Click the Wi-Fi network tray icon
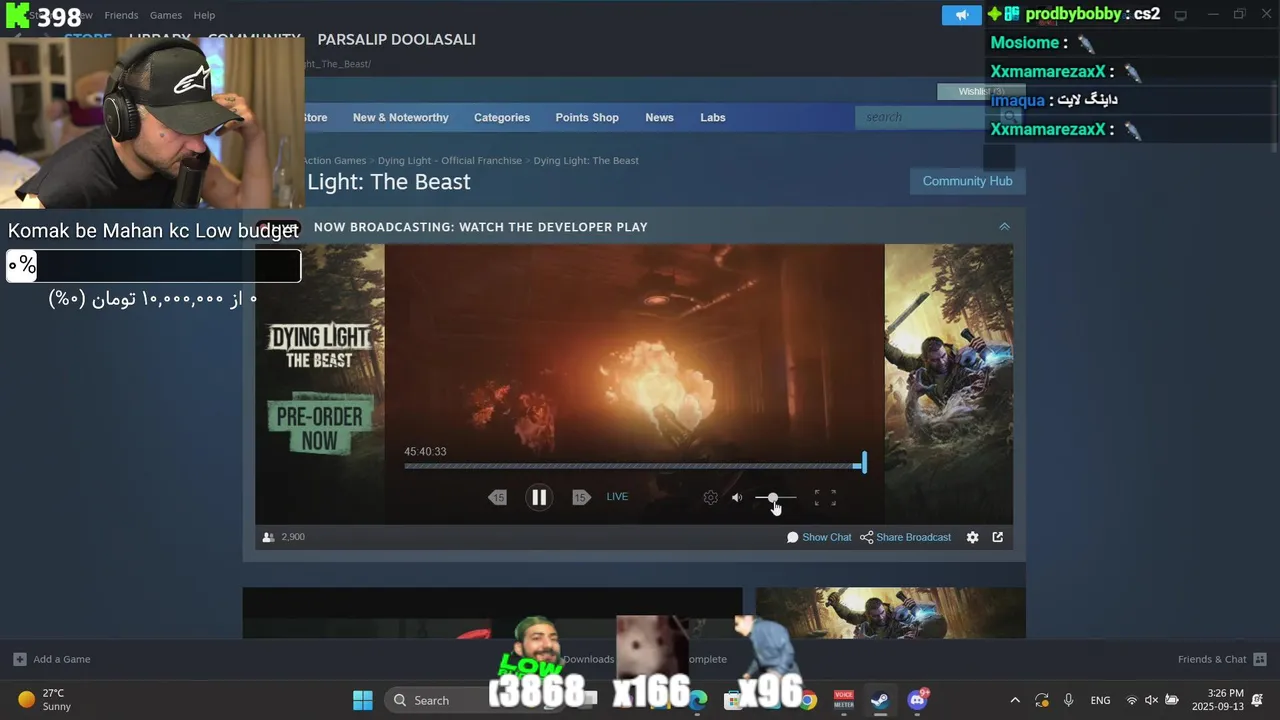This screenshot has width=1280, height=720. 1132,700
